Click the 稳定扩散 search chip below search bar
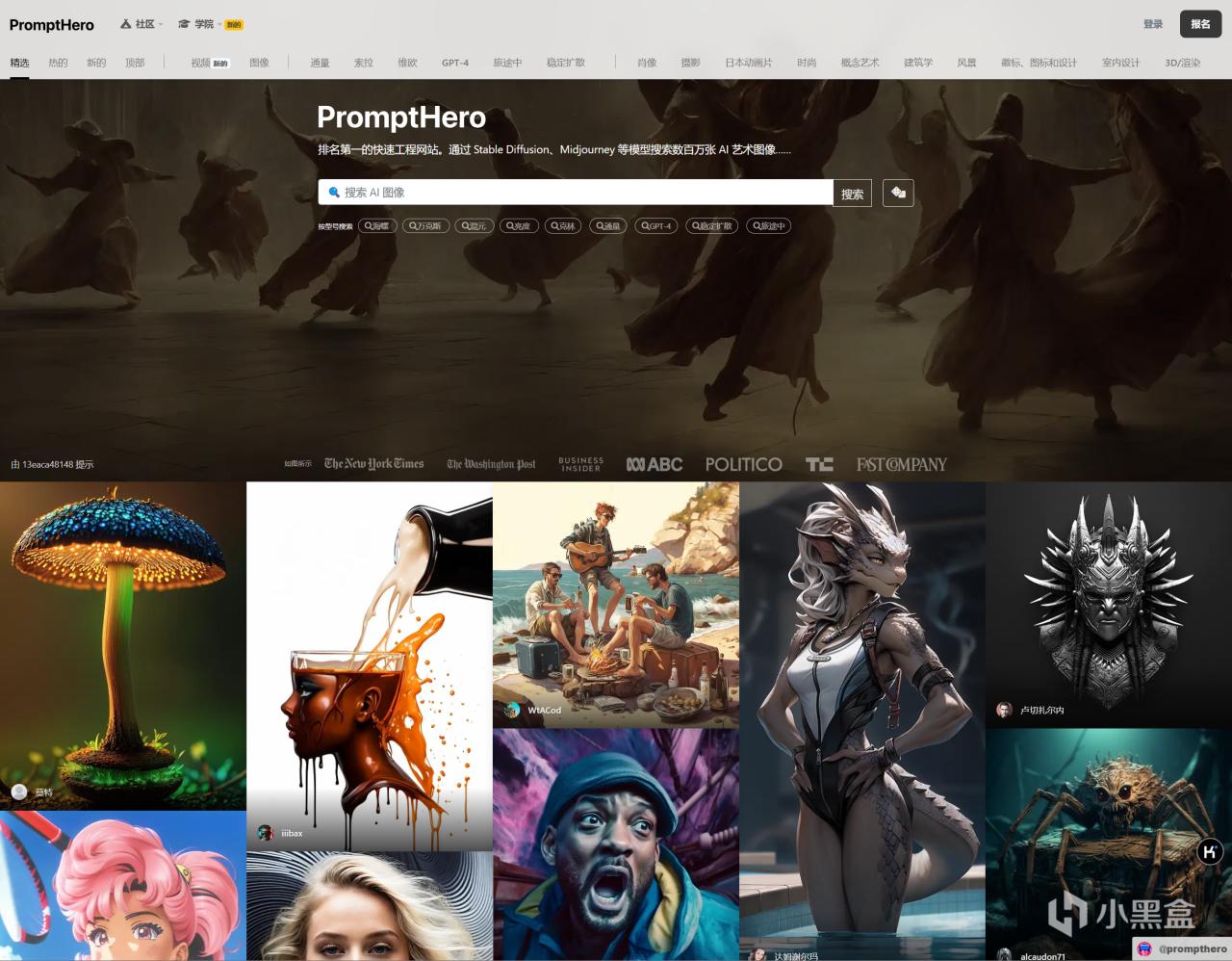This screenshot has width=1232, height=961. point(712,226)
